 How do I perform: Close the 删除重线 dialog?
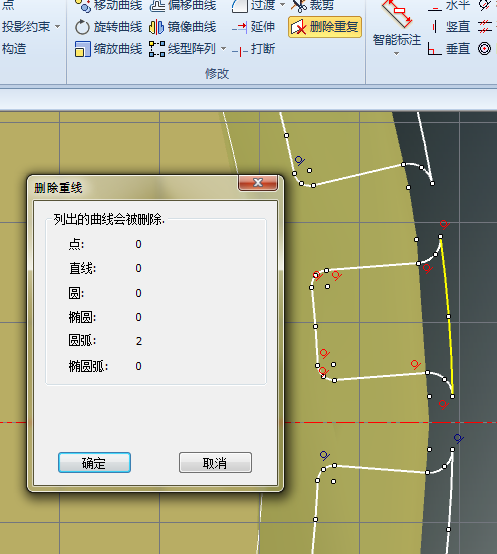[258, 183]
